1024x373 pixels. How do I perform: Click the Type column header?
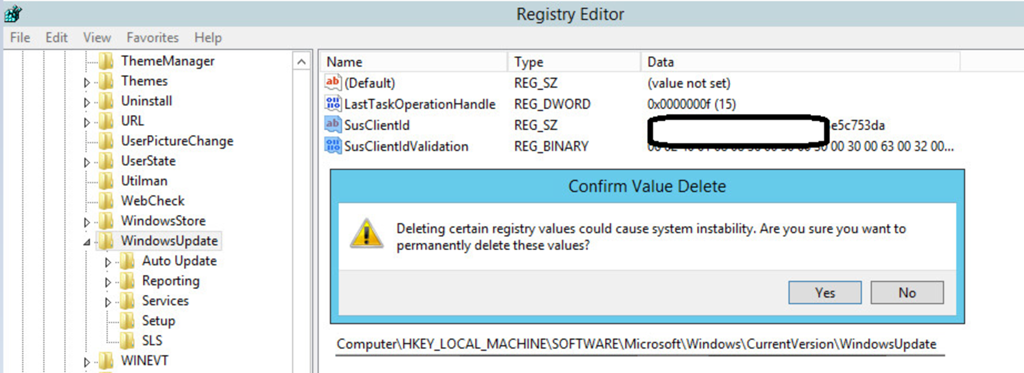click(x=575, y=62)
